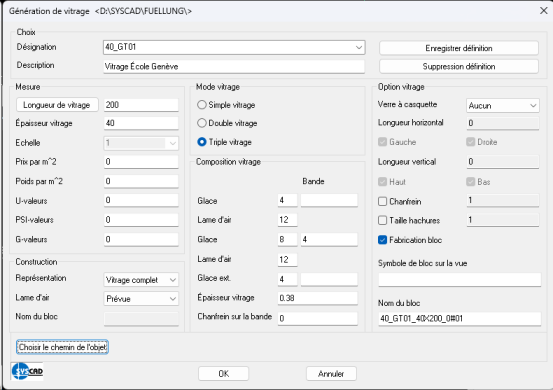The width and height of the screenshot is (553, 390).
Task: Confirm with the OK button
Action: point(224,373)
